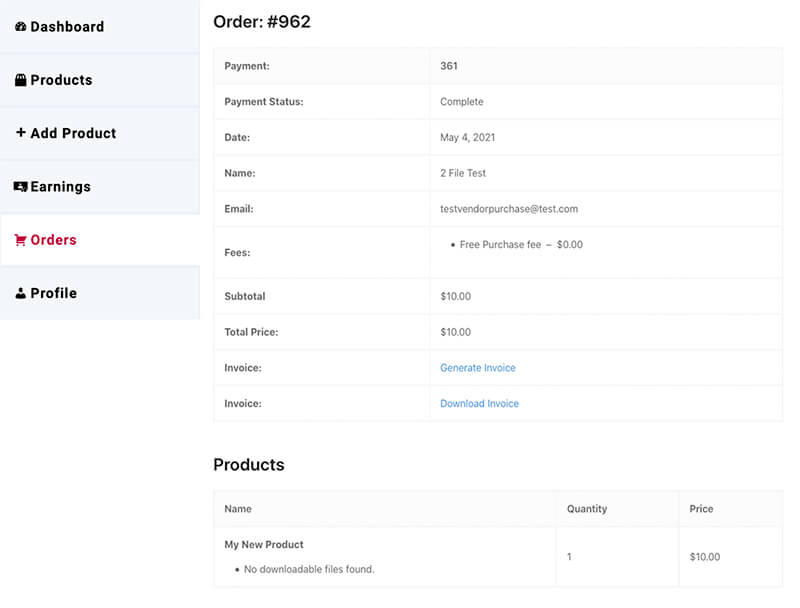Click the Generate Invoice link
The width and height of the screenshot is (800, 608).
(478, 368)
